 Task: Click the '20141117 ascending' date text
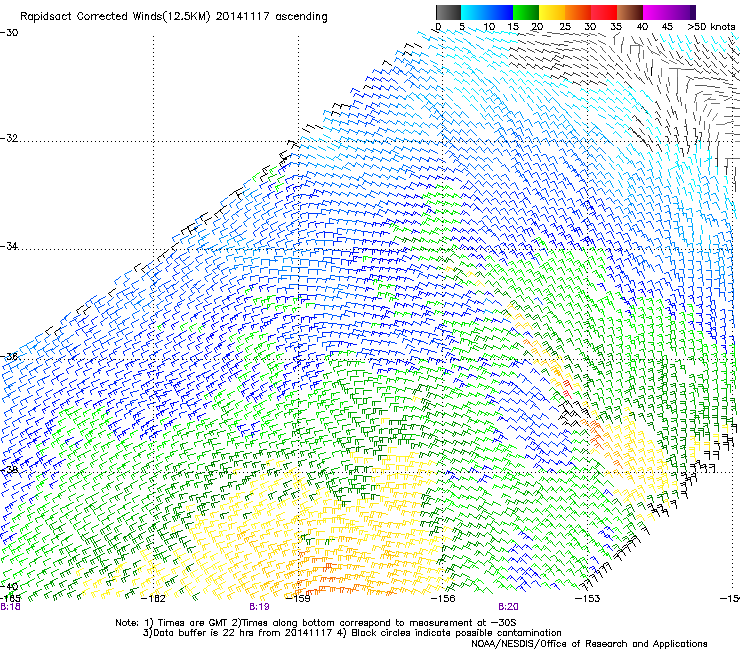click(271, 17)
